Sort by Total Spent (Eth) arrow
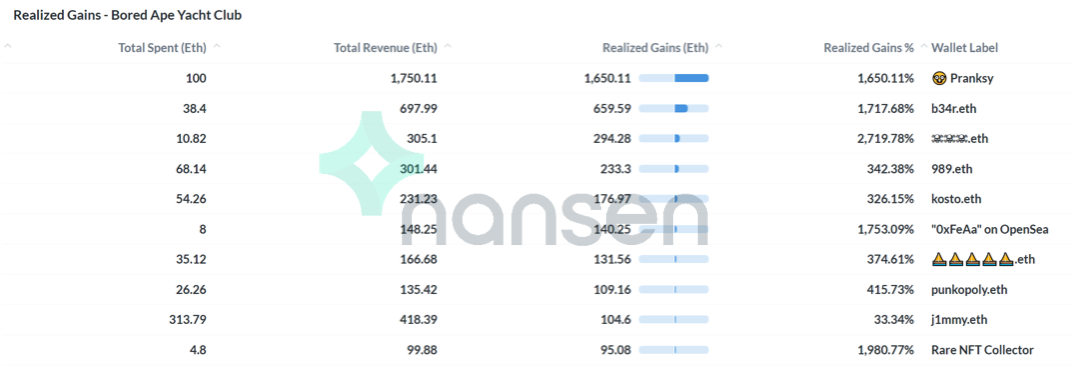This screenshot has height=374, width=1072. (217, 46)
